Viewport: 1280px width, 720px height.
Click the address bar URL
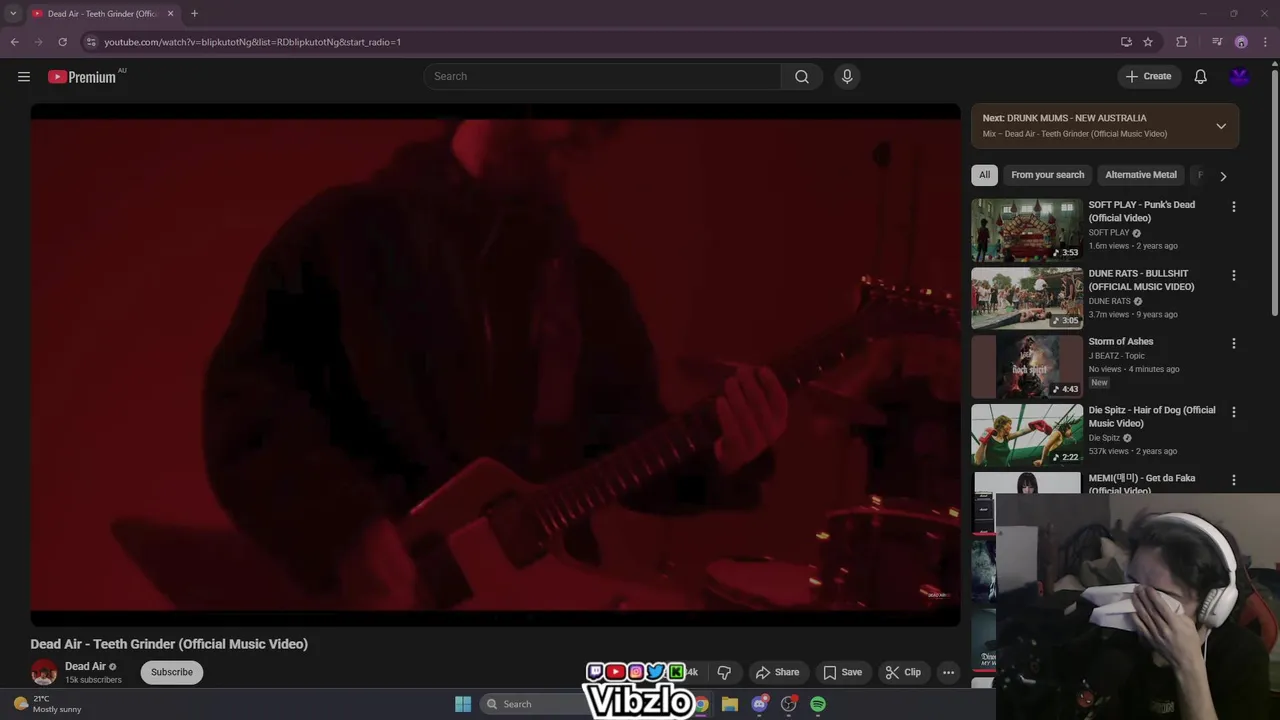click(x=252, y=42)
